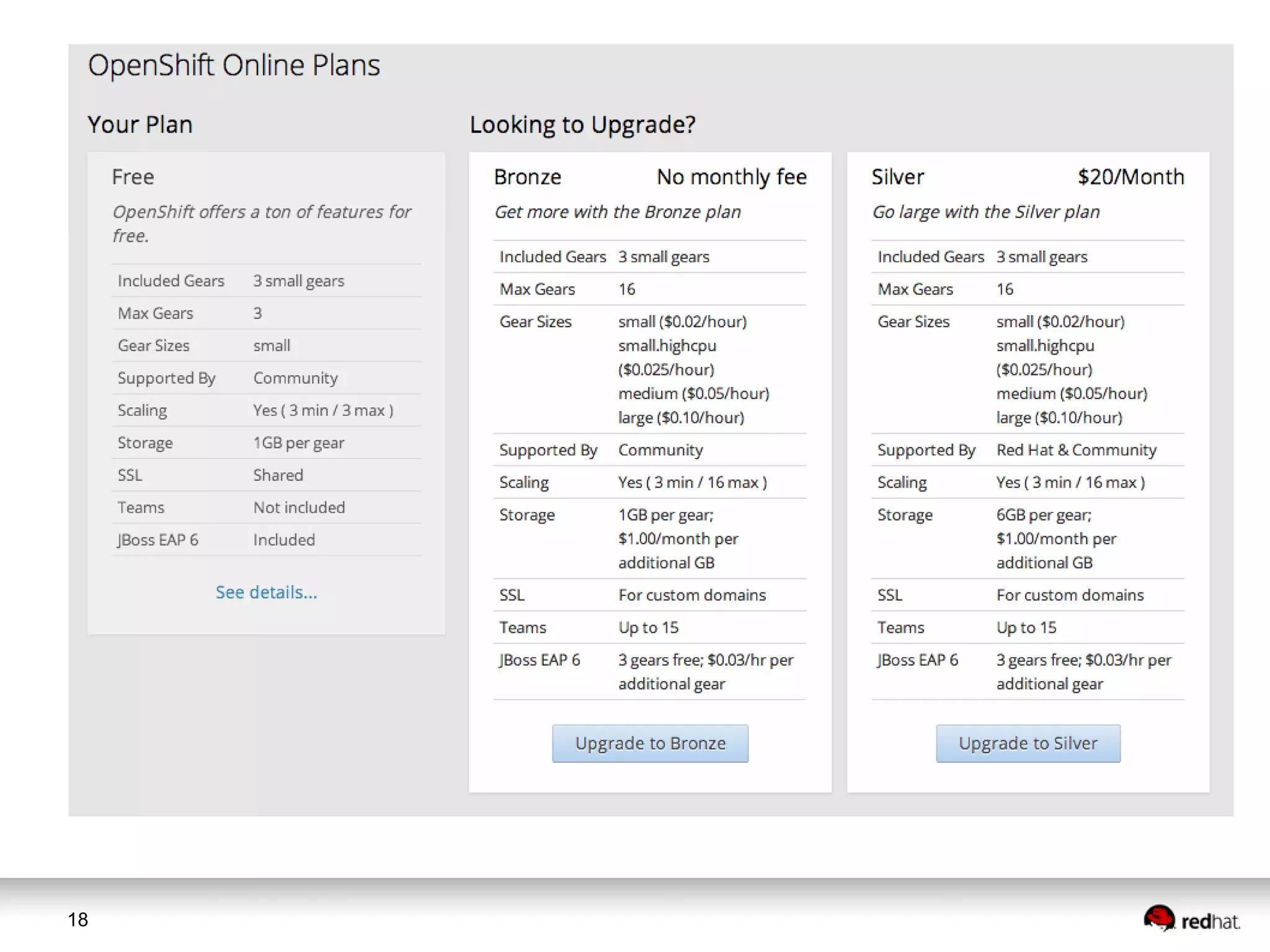Click Free plan Shared SSL value
The image size is (1270, 952).
278,475
